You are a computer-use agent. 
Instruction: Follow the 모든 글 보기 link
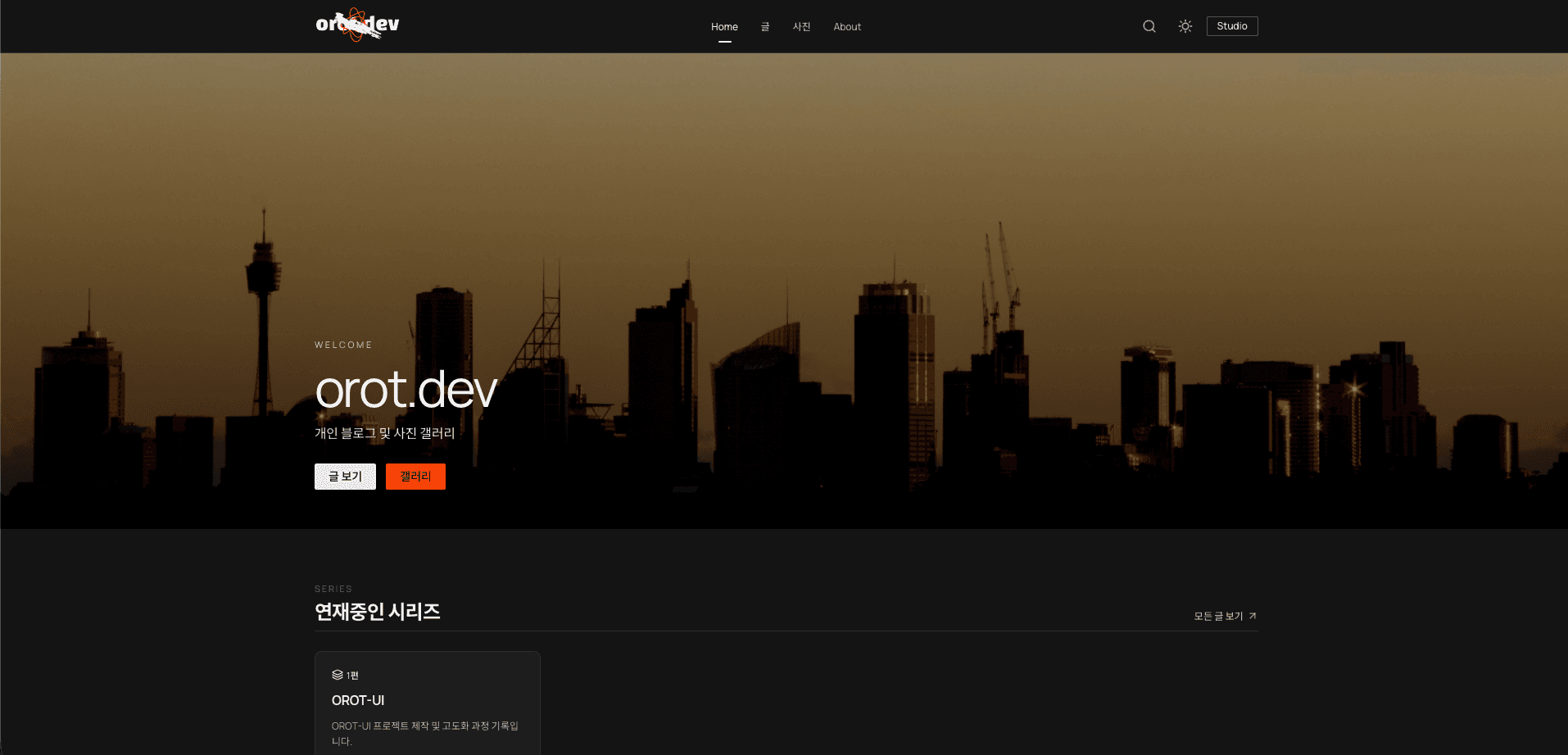[1218, 617]
